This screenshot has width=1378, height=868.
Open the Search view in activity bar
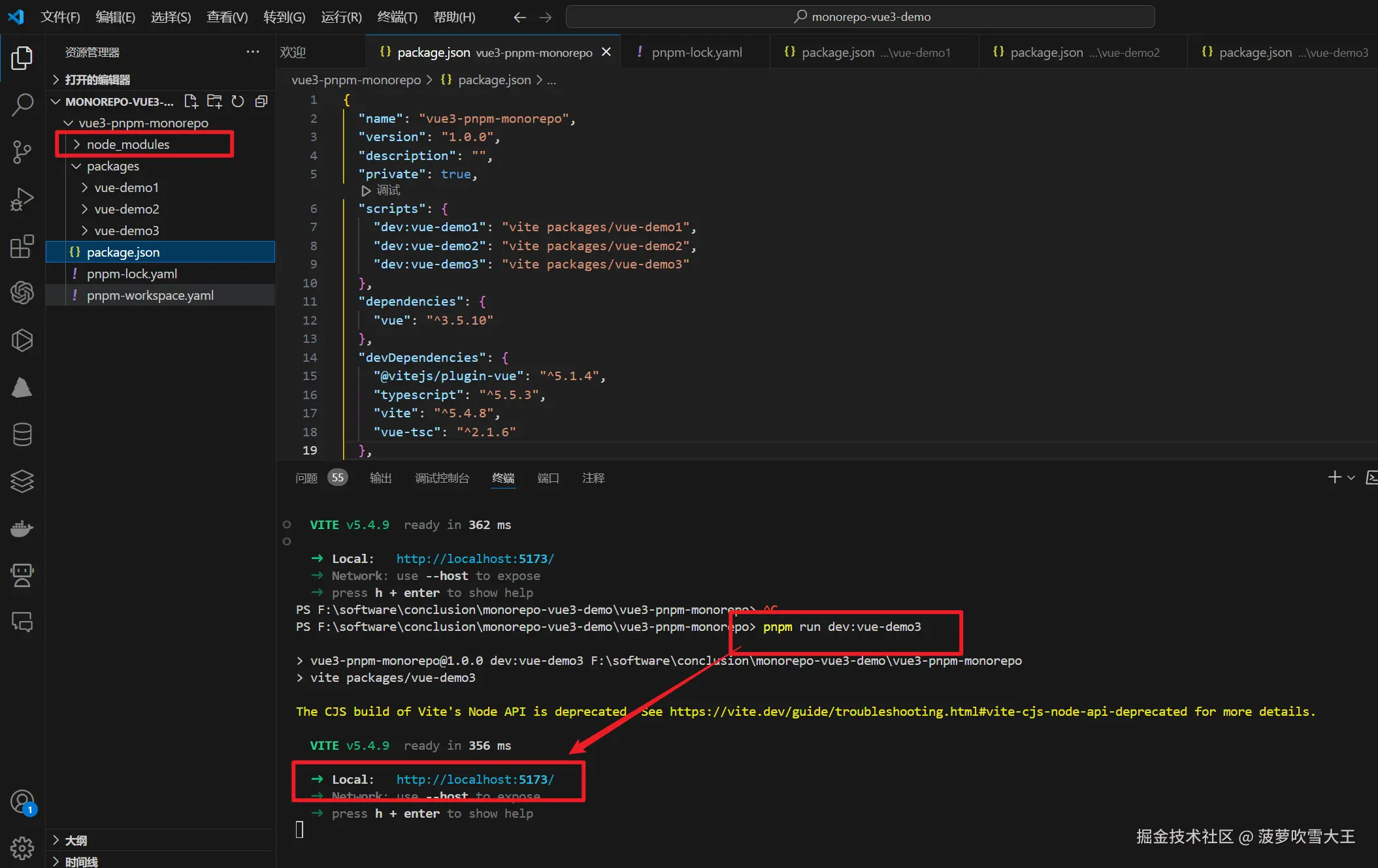point(22,104)
